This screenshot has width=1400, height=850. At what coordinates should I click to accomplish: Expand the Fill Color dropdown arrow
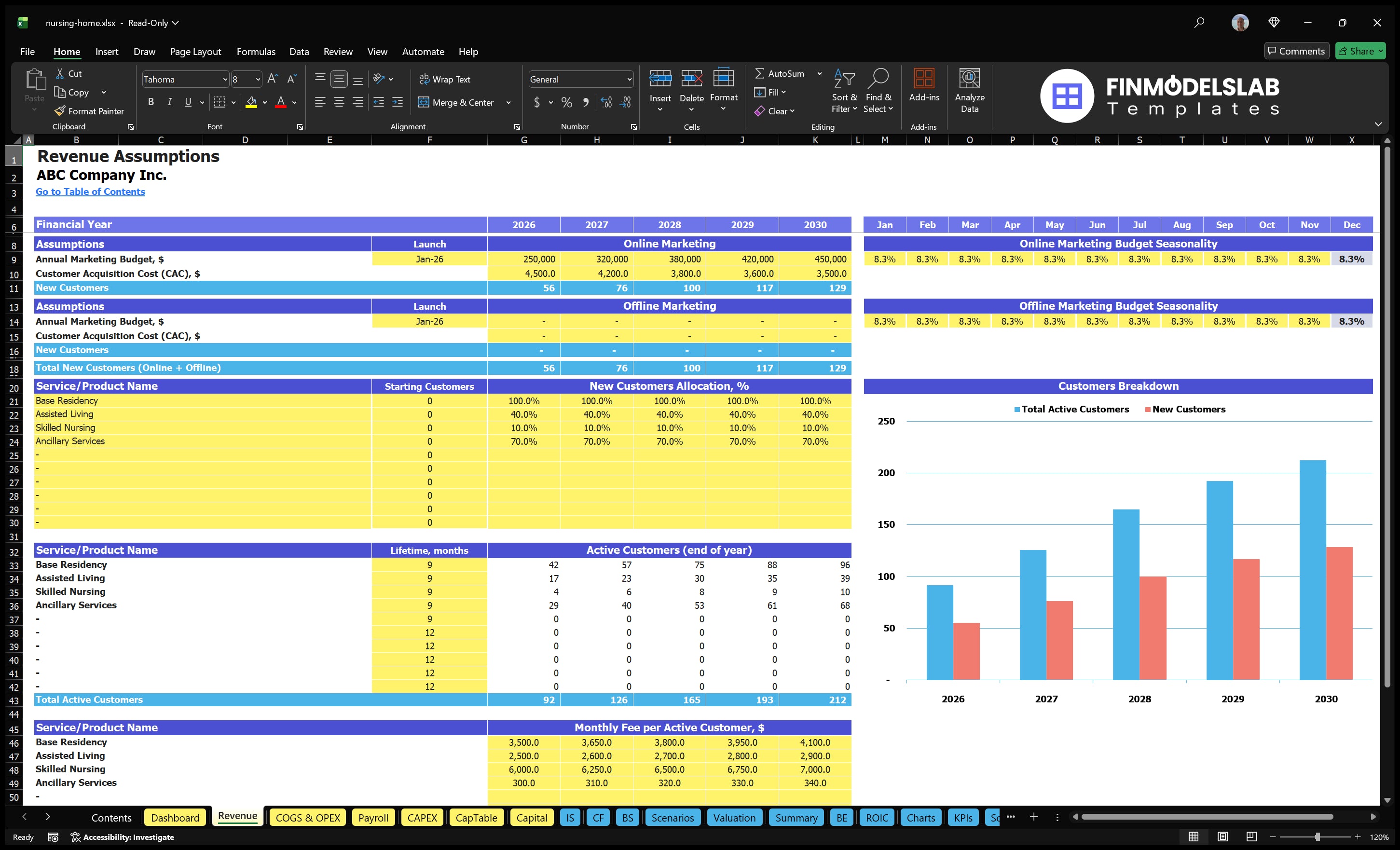coord(264,102)
